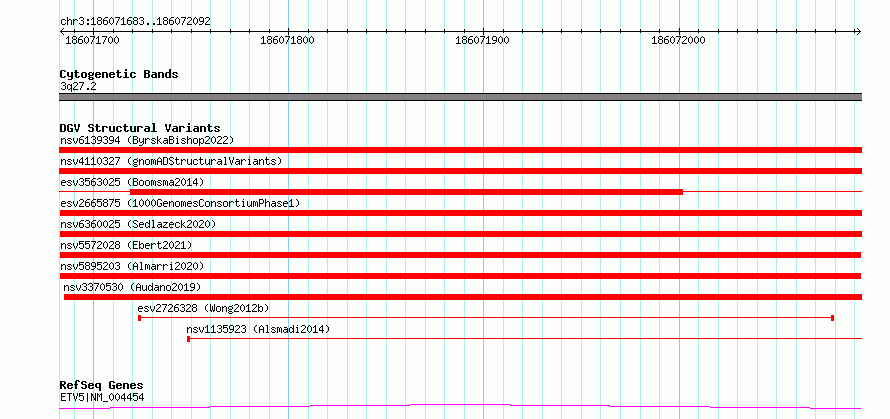
Task: Click ruler position 186071900
Action: 482,40
